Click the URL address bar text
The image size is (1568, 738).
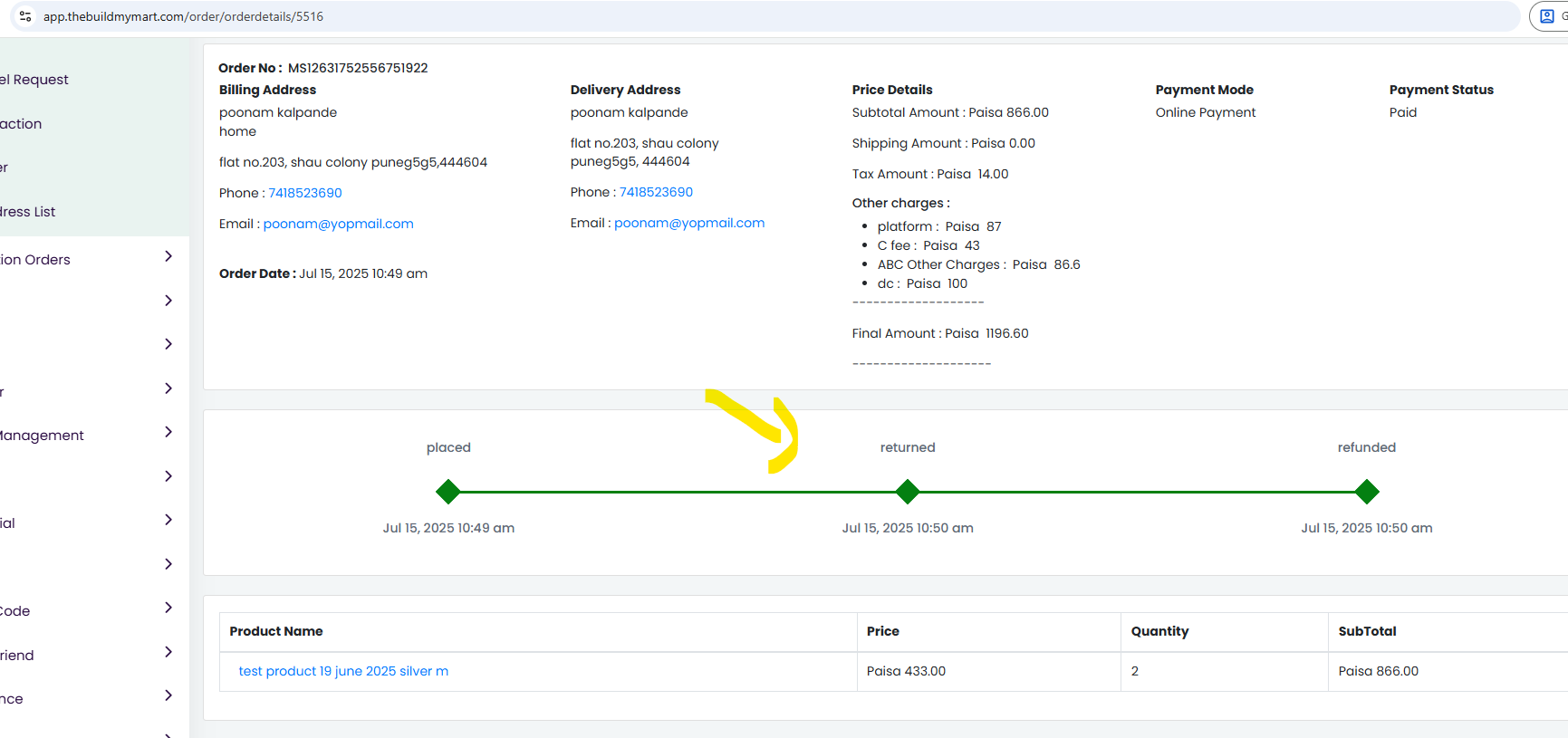183,16
